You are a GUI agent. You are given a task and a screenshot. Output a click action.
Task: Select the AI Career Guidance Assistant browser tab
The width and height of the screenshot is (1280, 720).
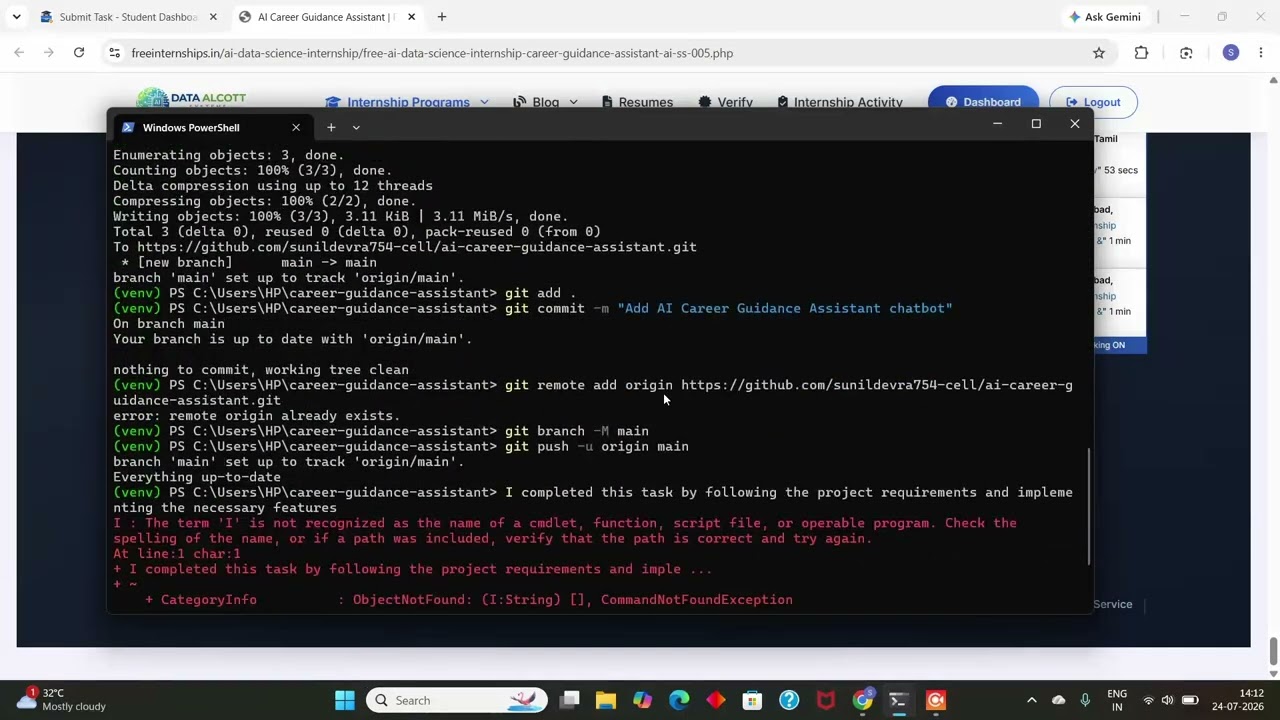[x=328, y=17]
